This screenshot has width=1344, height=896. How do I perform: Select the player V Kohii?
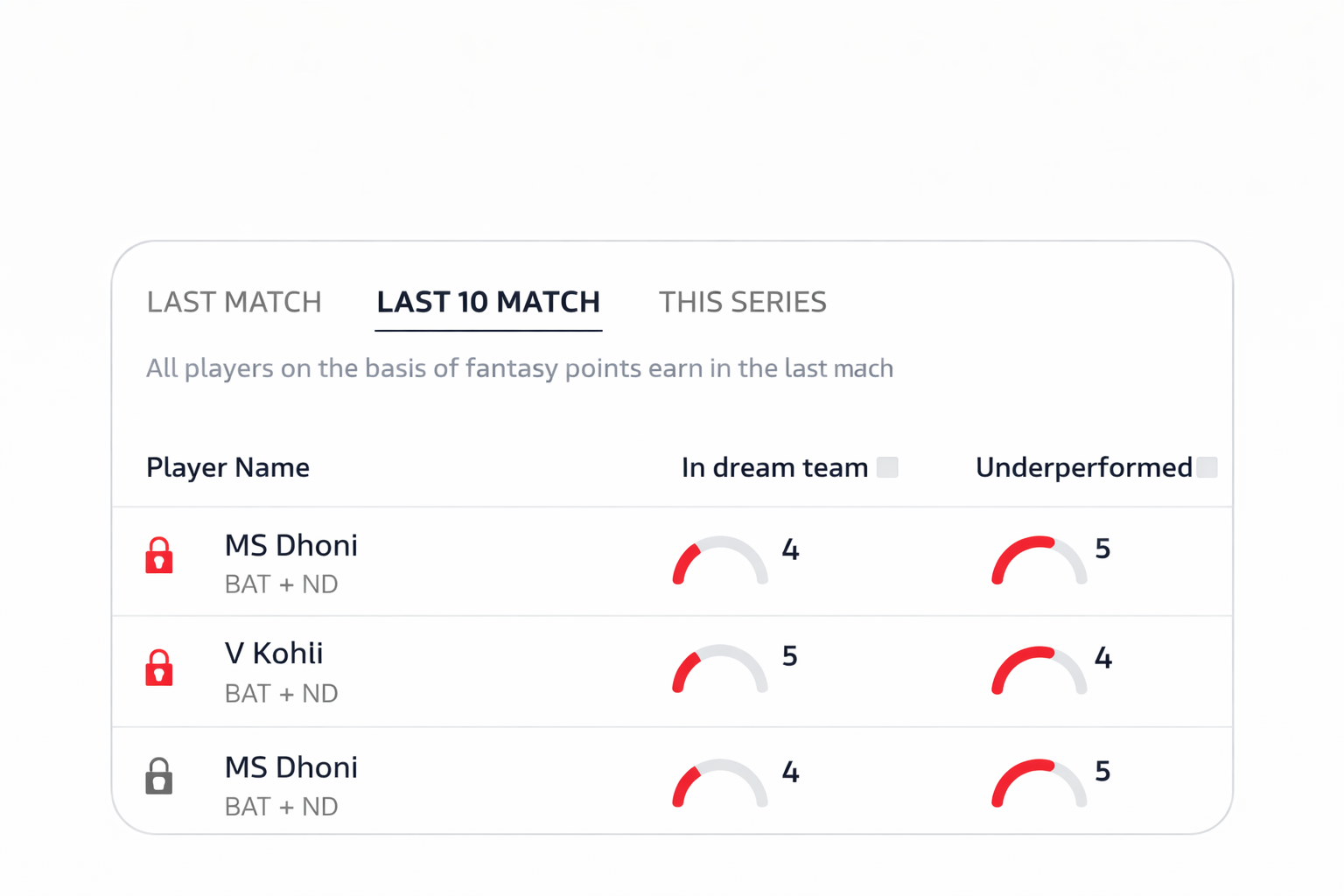tap(273, 653)
